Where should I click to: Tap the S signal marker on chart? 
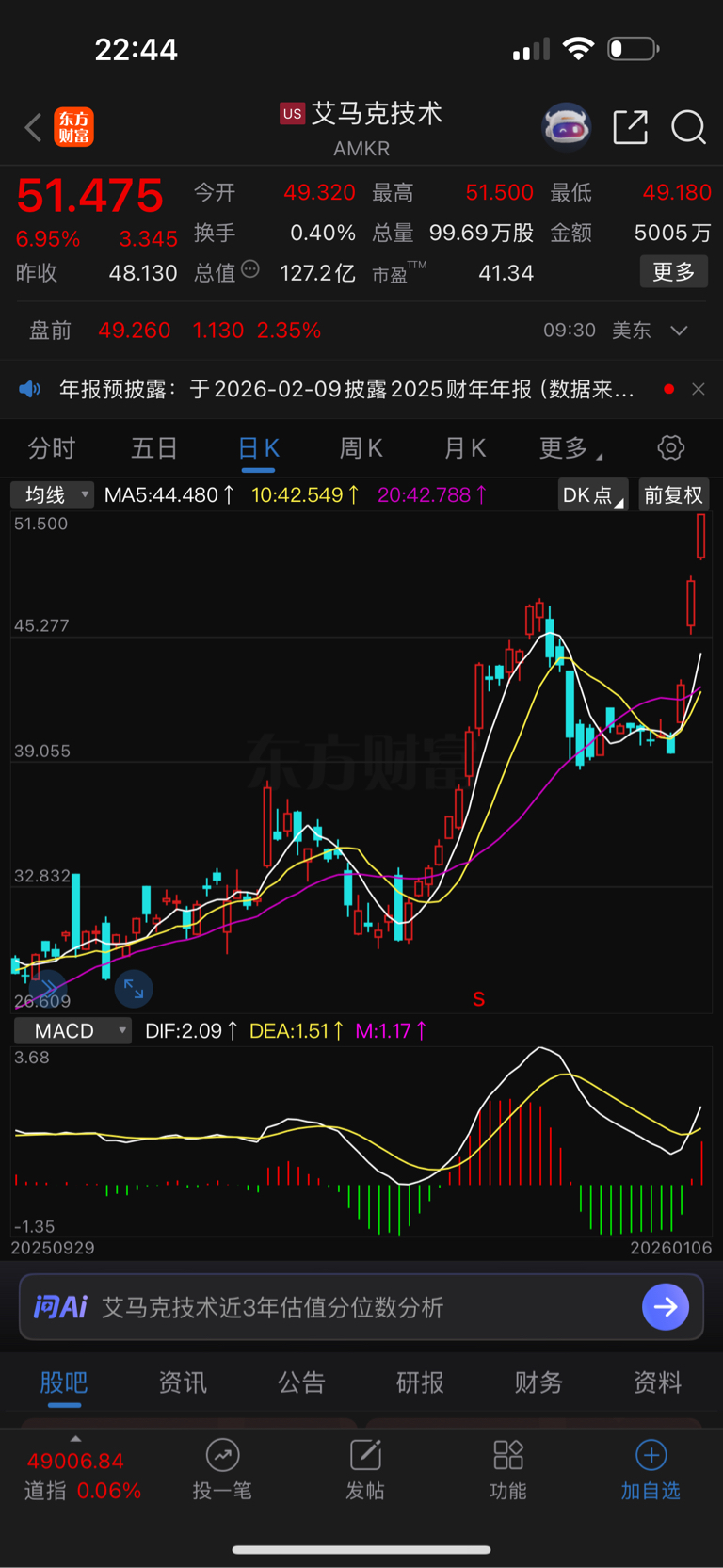(479, 999)
